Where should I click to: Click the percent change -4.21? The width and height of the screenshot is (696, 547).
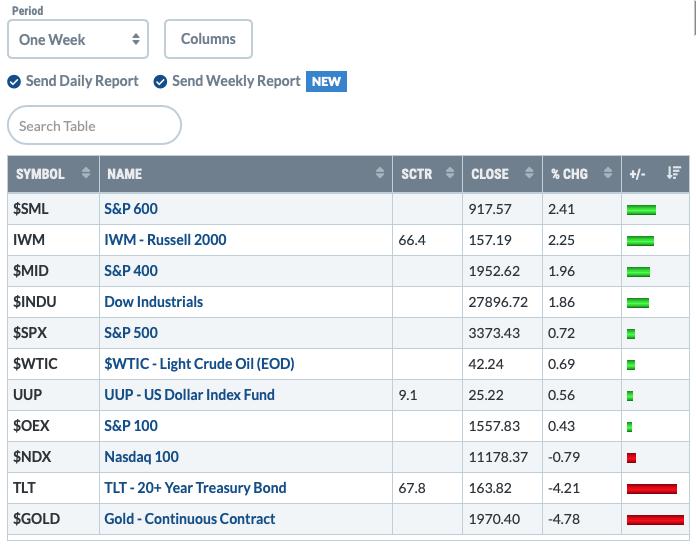(564, 488)
